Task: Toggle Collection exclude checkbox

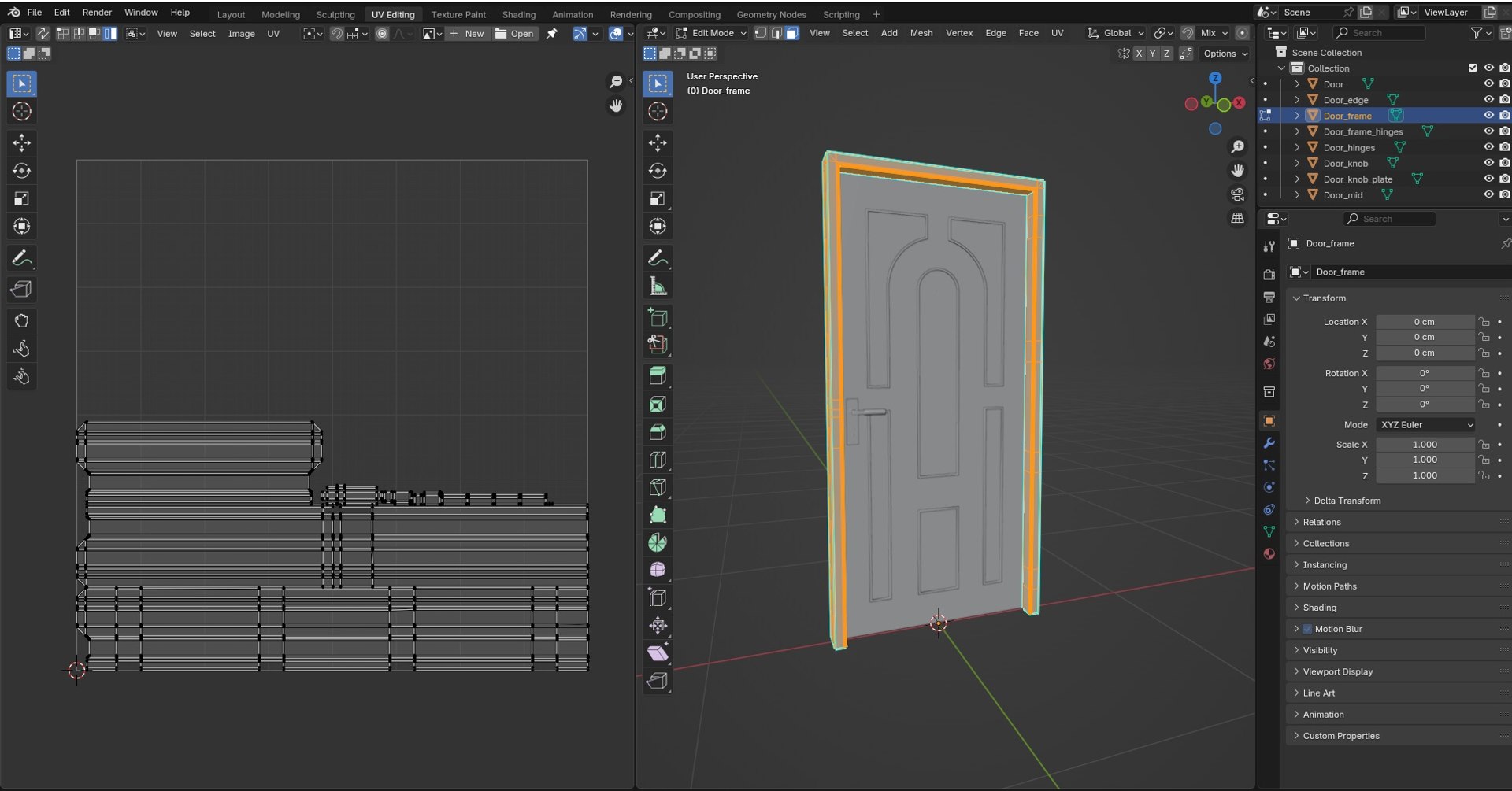Action: [1473, 68]
